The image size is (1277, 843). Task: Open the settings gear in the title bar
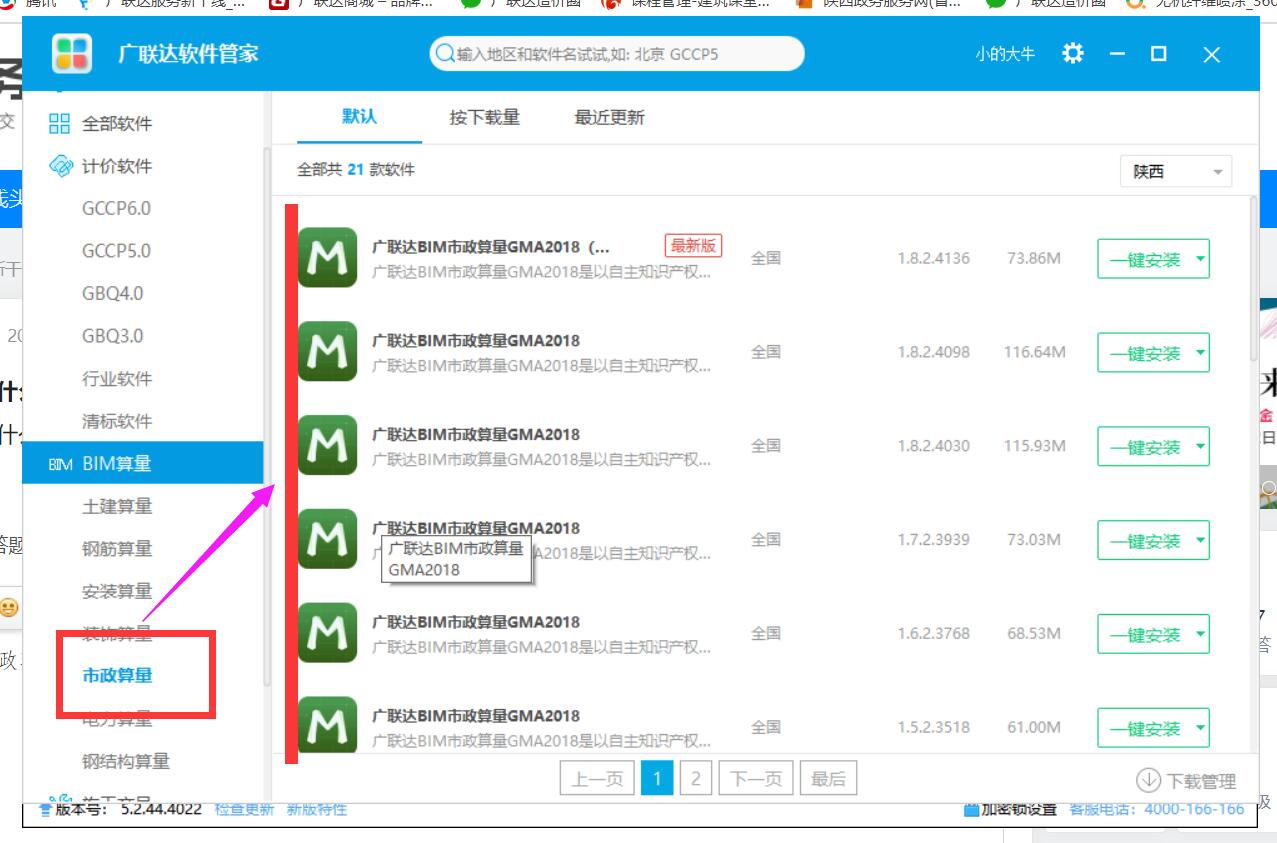[x=1073, y=53]
